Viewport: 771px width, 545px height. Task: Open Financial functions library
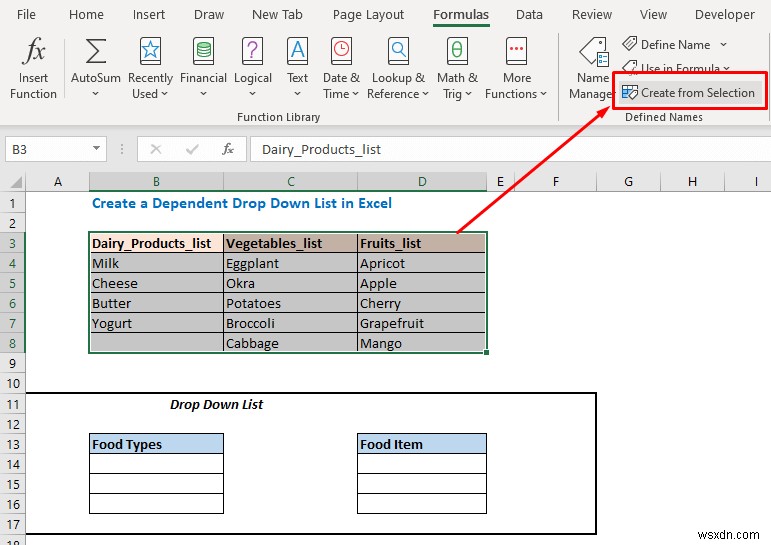click(203, 52)
